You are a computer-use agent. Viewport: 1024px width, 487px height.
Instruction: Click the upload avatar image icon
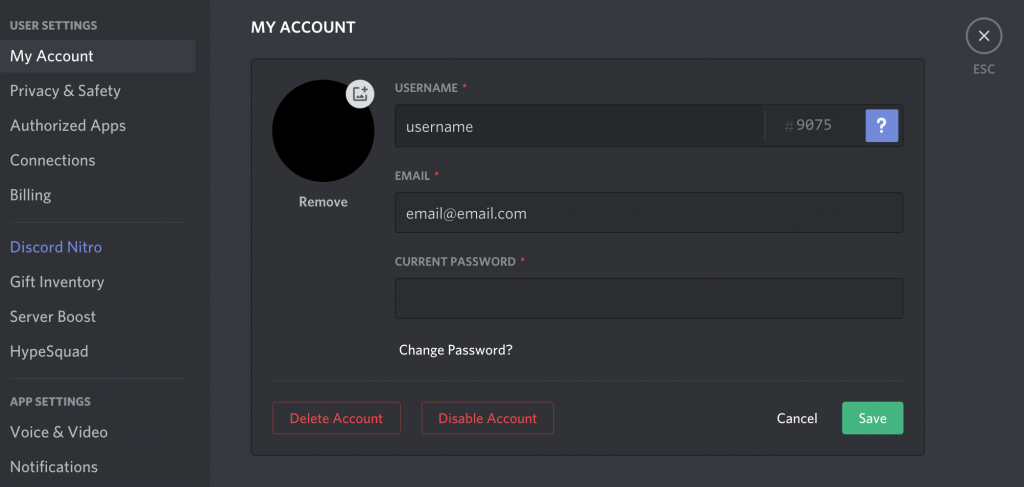click(x=360, y=93)
